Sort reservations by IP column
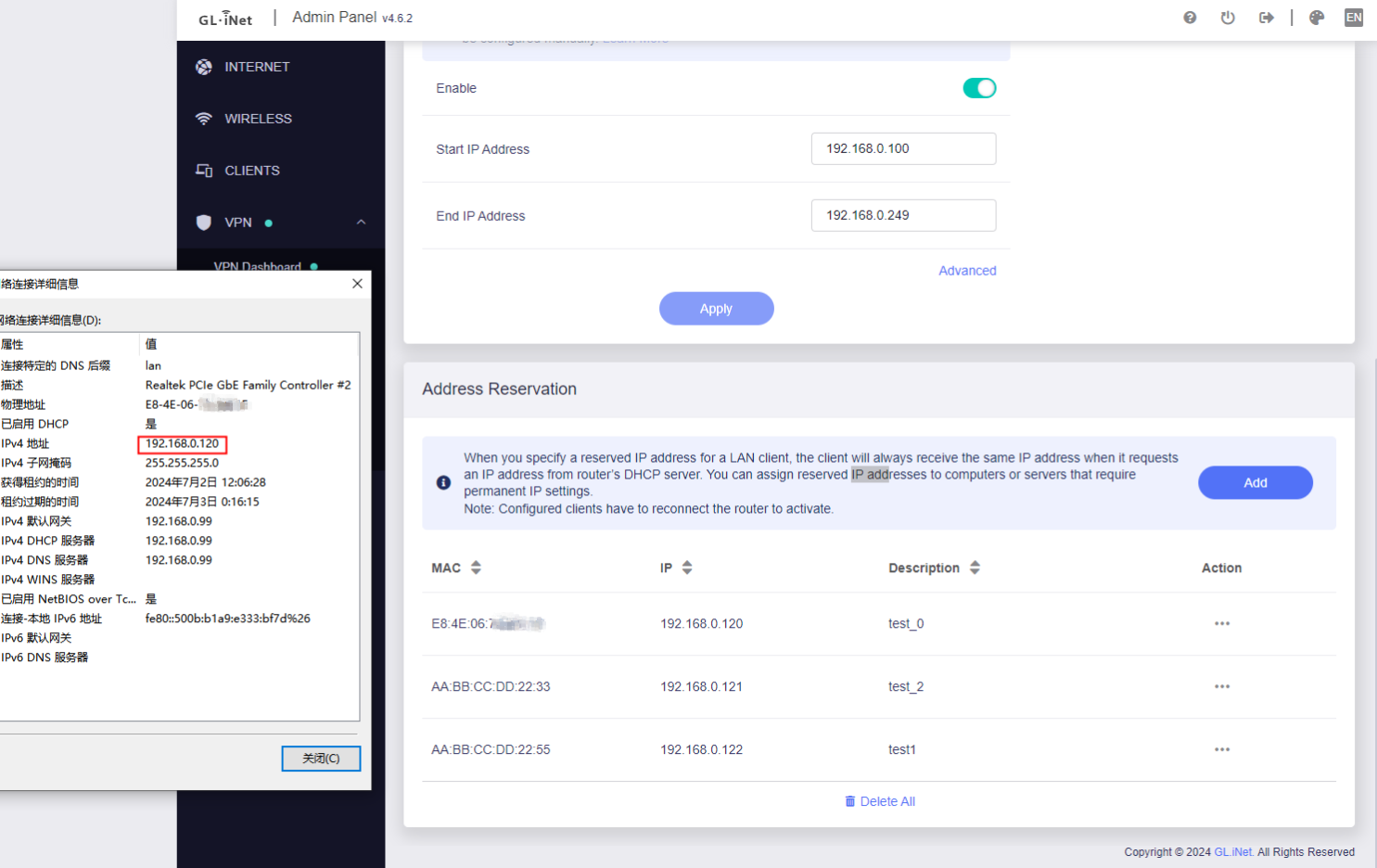The height and width of the screenshot is (868, 1377). [687, 568]
